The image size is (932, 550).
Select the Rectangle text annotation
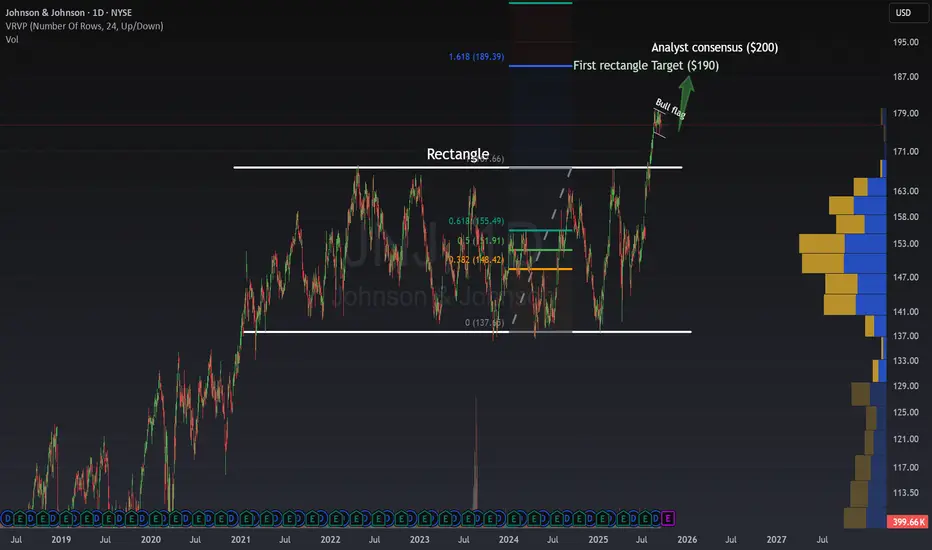[458, 154]
